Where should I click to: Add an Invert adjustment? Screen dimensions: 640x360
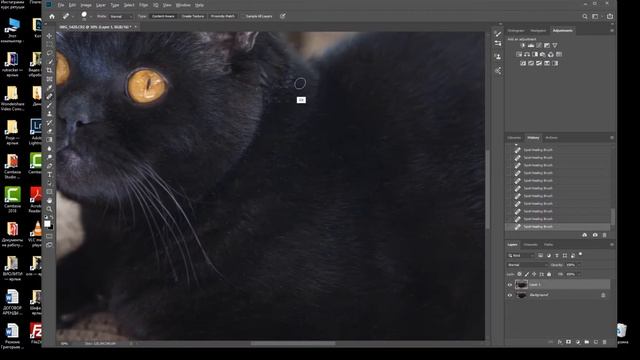pyautogui.click(x=523, y=63)
